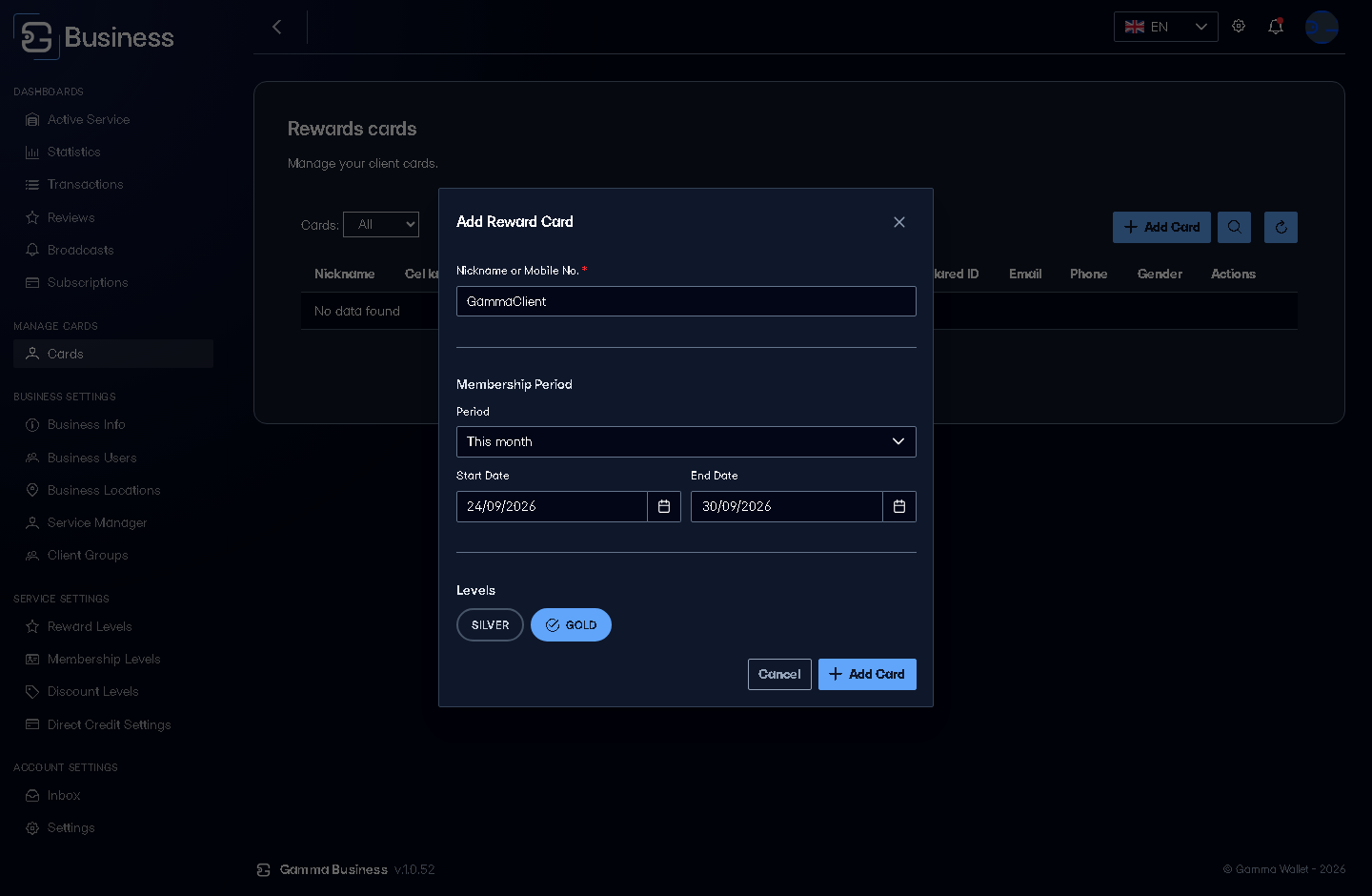Click the user avatar in header

point(1322,27)
